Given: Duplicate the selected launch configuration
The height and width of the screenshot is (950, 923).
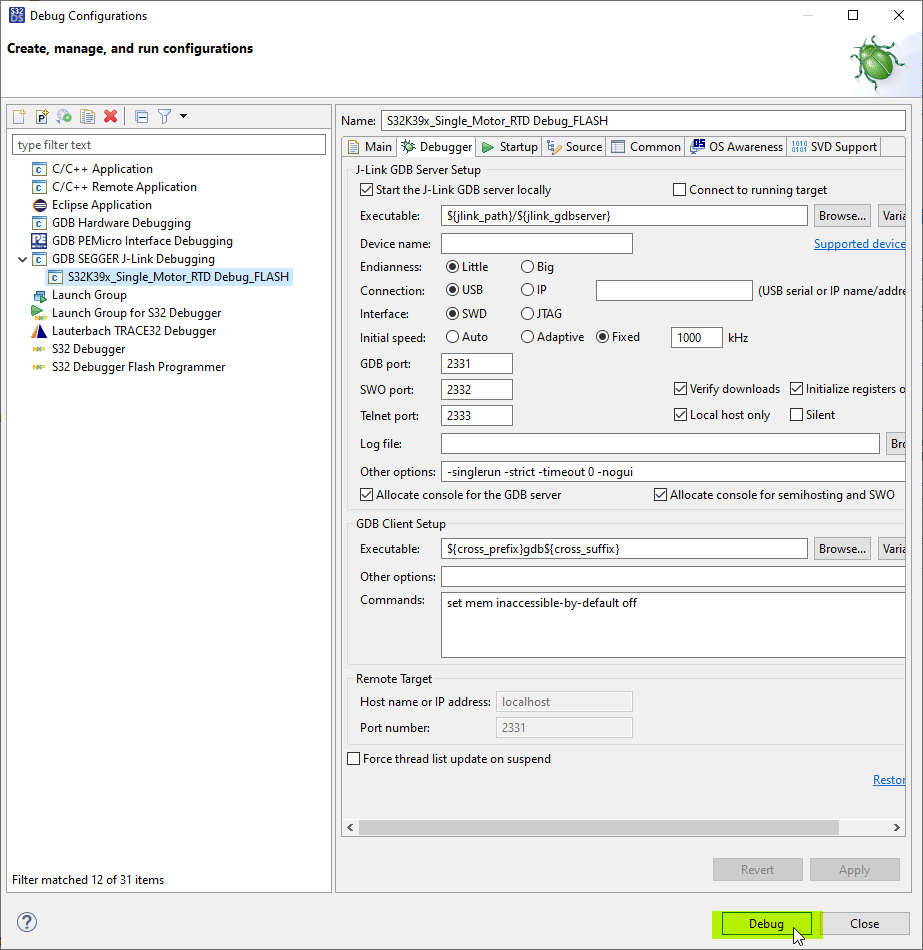Looking at the screenshot, I should 87,116.
